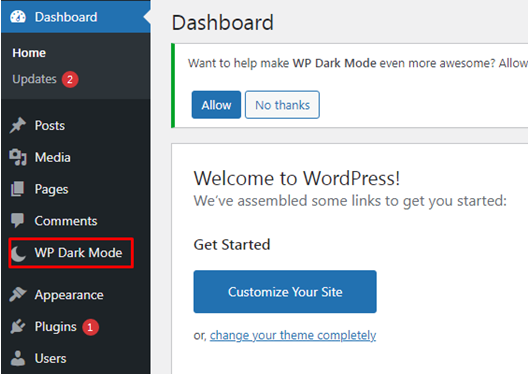This screenshot has height=375, width=528.
Task: Open the Updates submenu entry
Action: pyautogui.click(x=34, y=79)
